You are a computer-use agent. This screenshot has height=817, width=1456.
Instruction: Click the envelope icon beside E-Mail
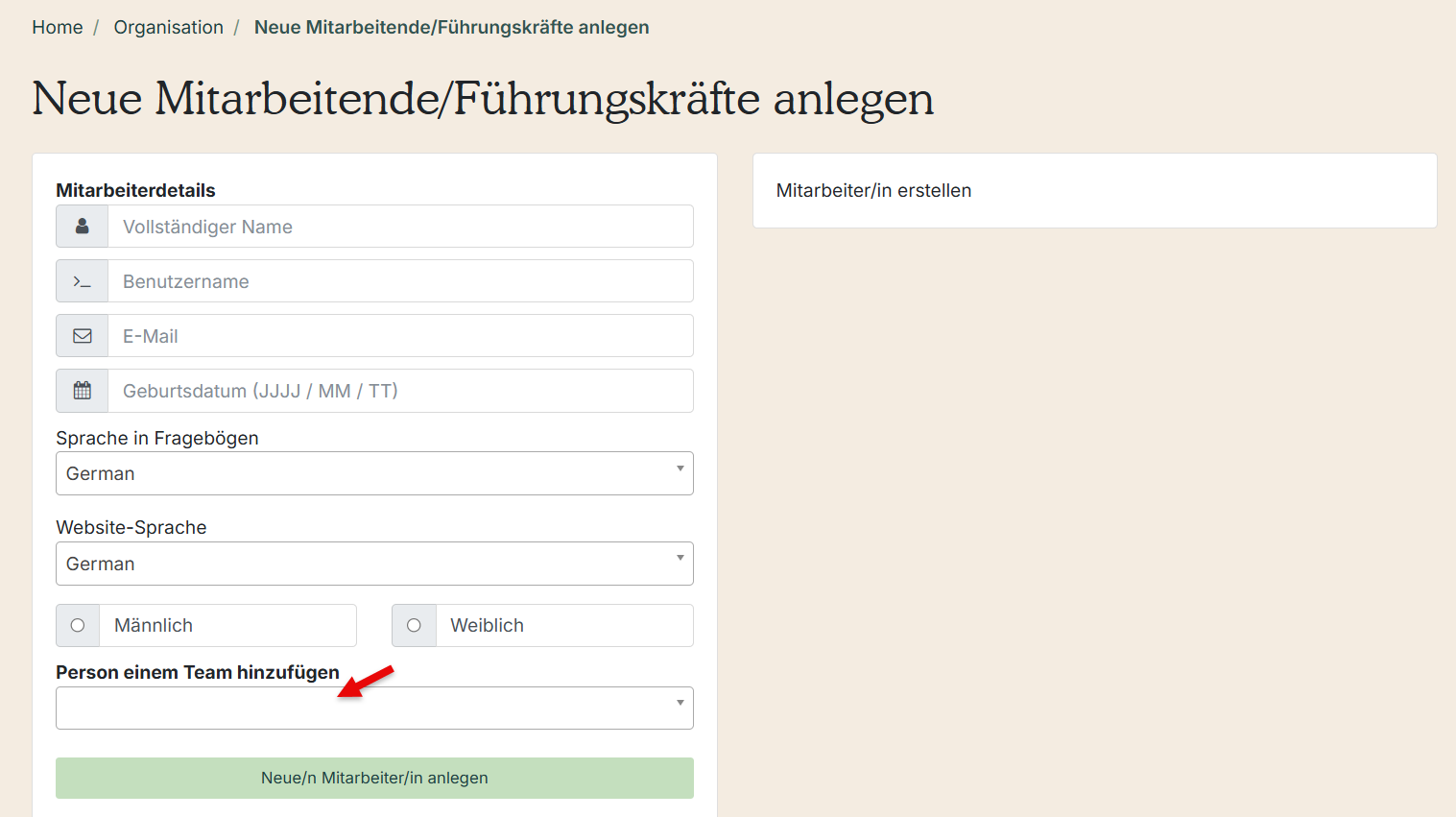pos(83,336)
